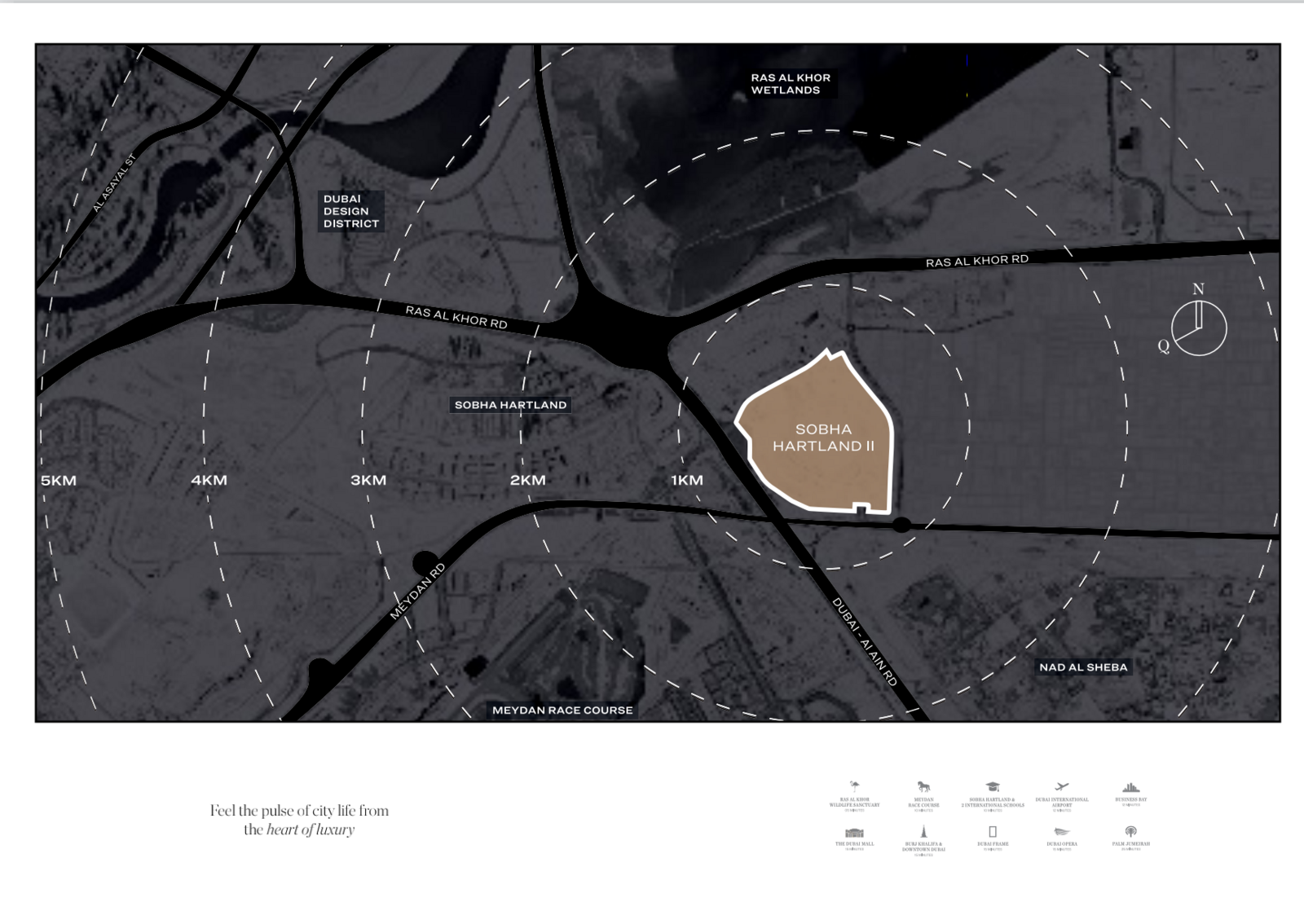The height and width of the screenshot is (924, 1304).
Task: Click the Palm Jumeirah palm icon
Action: 1130,832
